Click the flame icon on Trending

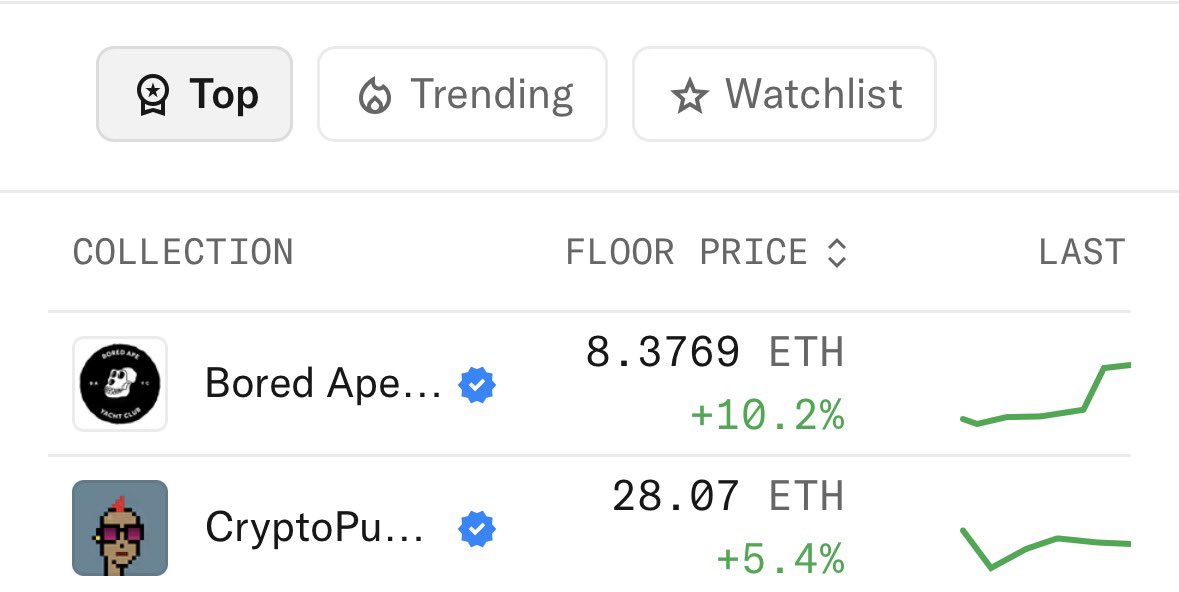click(374, 97)
